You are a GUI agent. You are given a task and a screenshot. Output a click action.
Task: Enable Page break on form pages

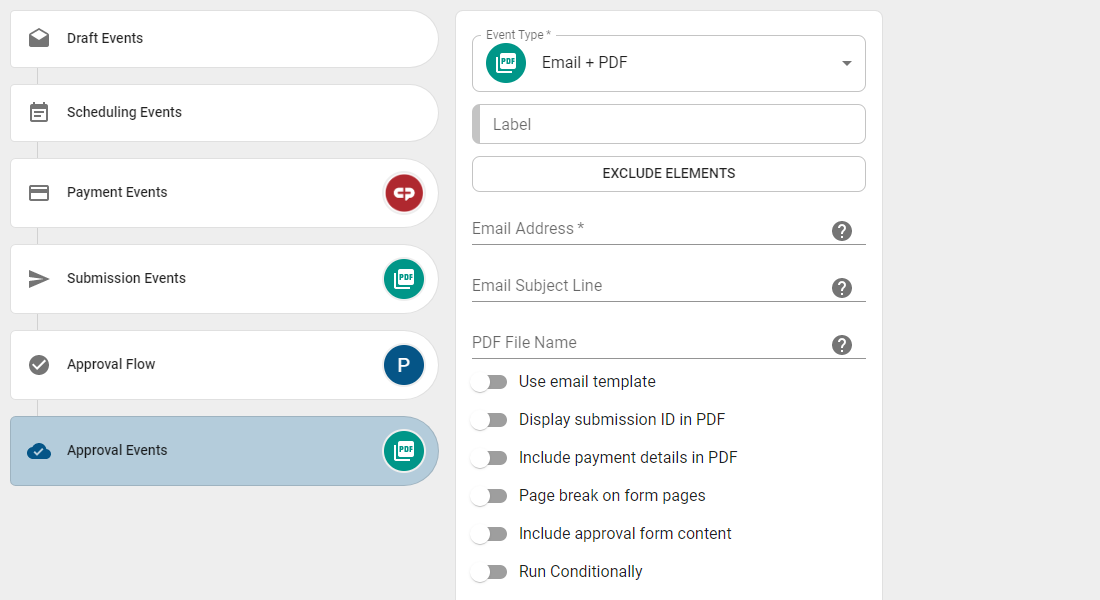(489, 495)
